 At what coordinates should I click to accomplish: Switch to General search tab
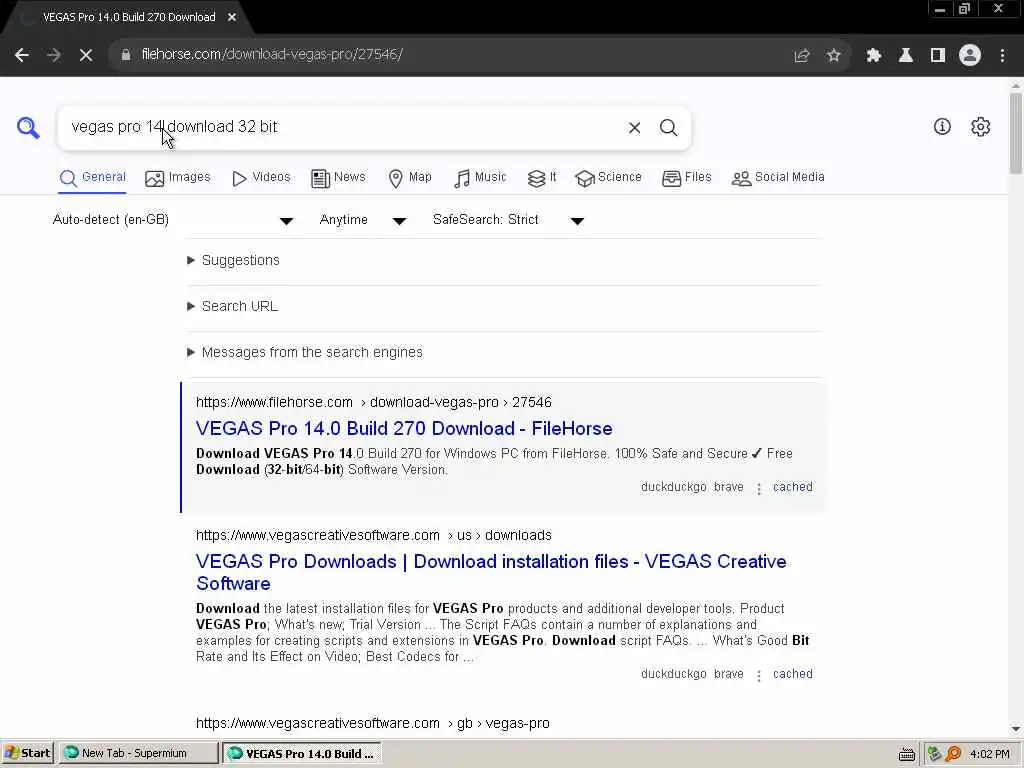pos(92,178)
